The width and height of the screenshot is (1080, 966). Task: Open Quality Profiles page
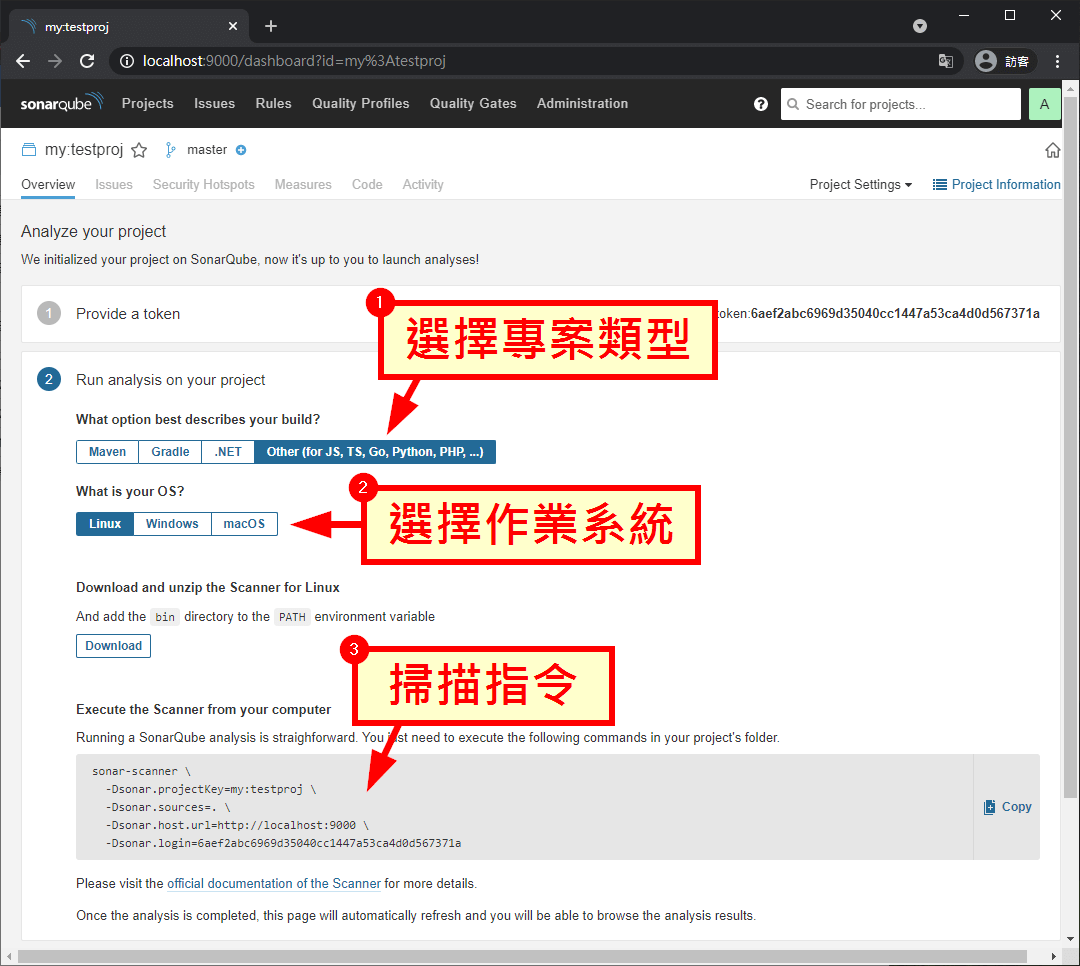360,103
